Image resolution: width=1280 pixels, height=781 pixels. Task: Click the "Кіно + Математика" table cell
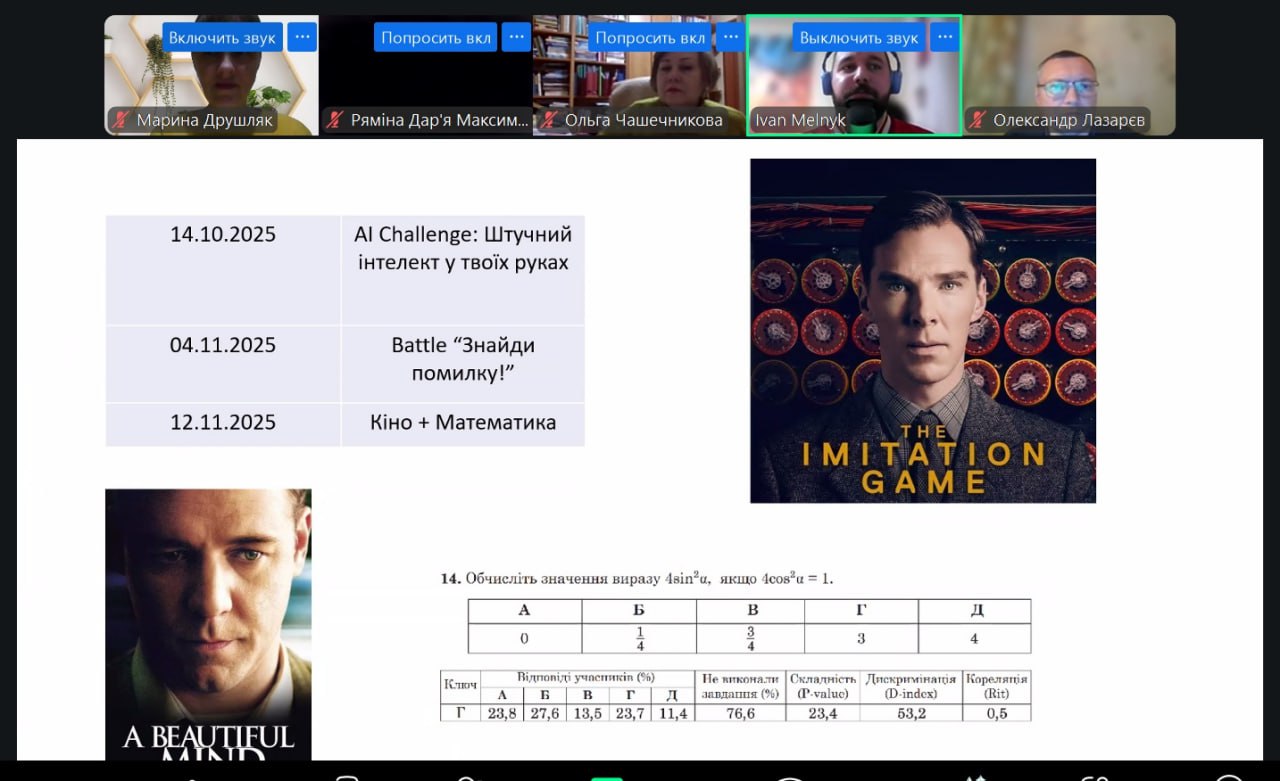(x=462, y=423)
